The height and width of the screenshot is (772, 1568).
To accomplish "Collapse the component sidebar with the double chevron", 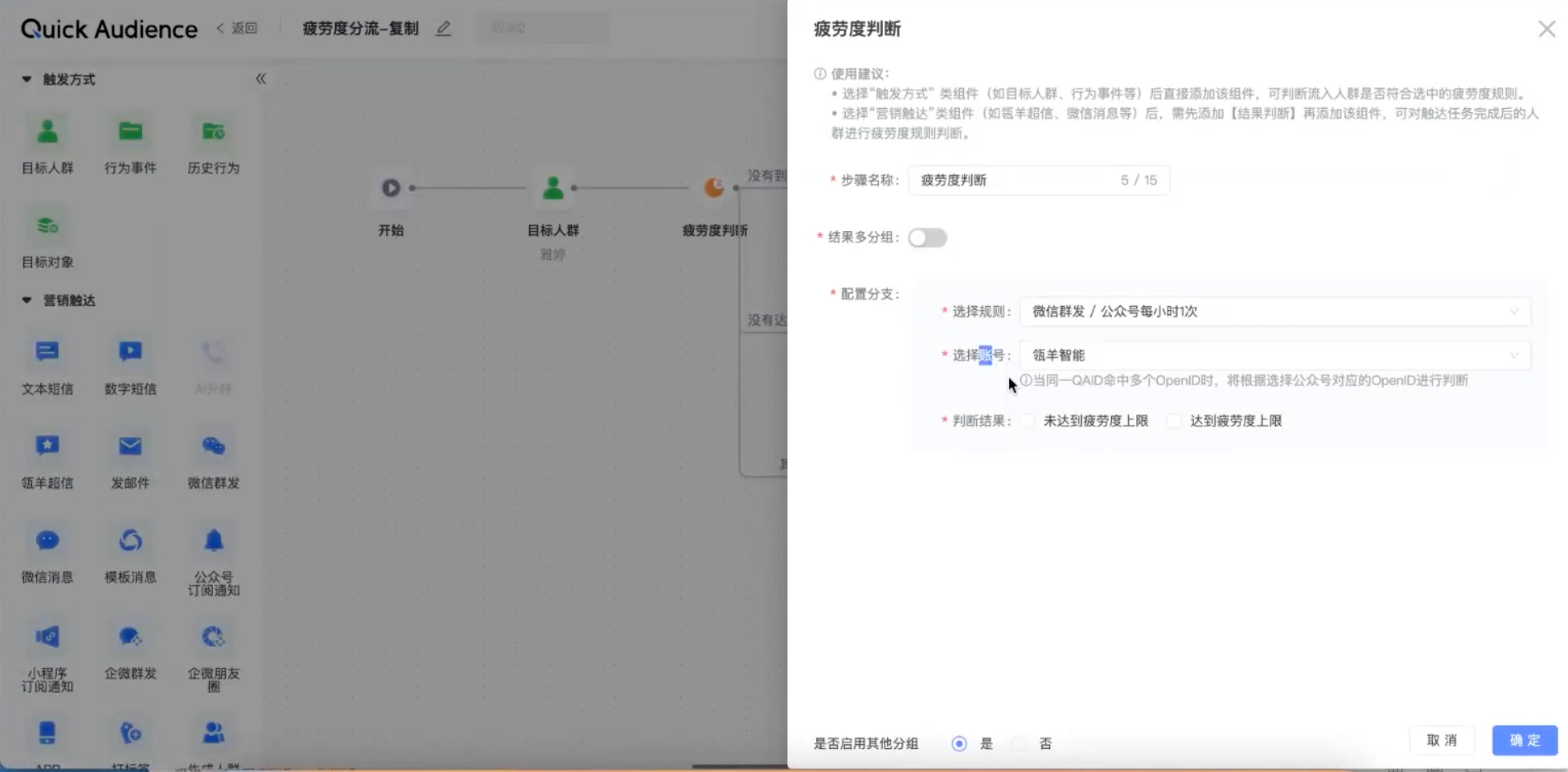I will pyautogui.click(x=261, y=78).
